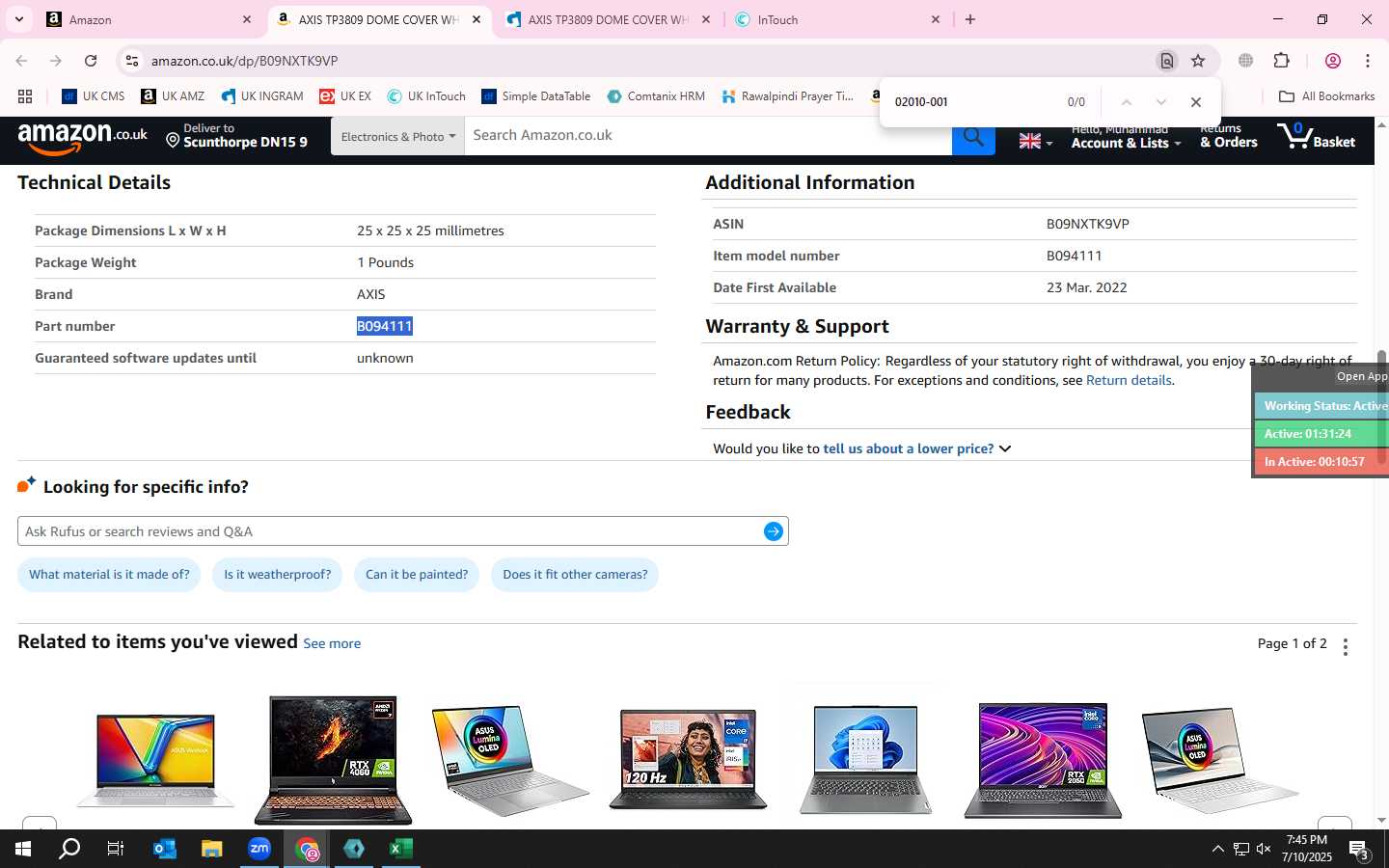Open File Explorer from the taskbar
Screen dimensions: 1389x868
point(212,849)
